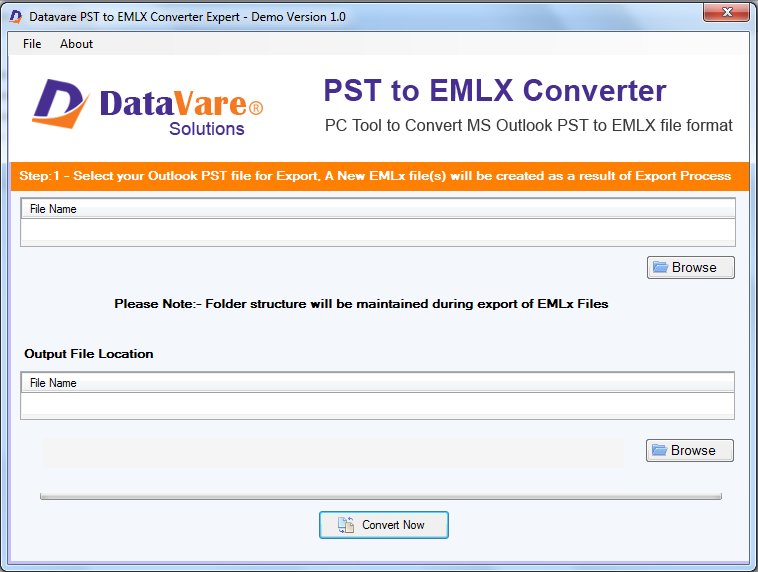Click empty row in Output File Location list
The image size is (758, 572).
[x=378, y=405]
